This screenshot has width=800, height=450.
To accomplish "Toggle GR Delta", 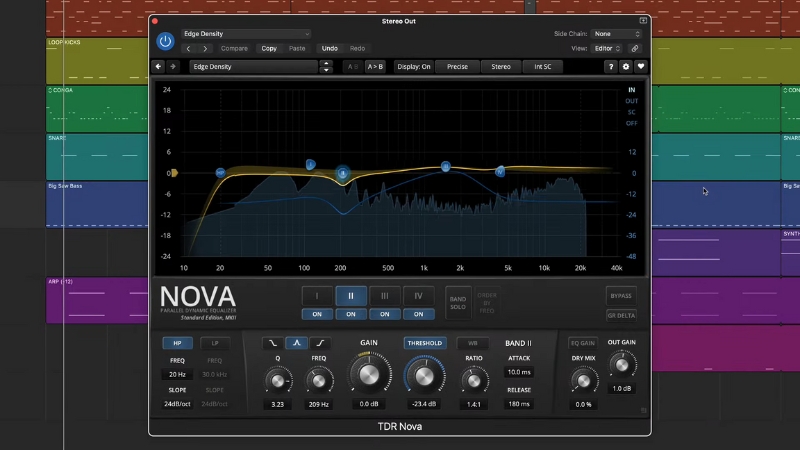I will [x=621, y=315].
